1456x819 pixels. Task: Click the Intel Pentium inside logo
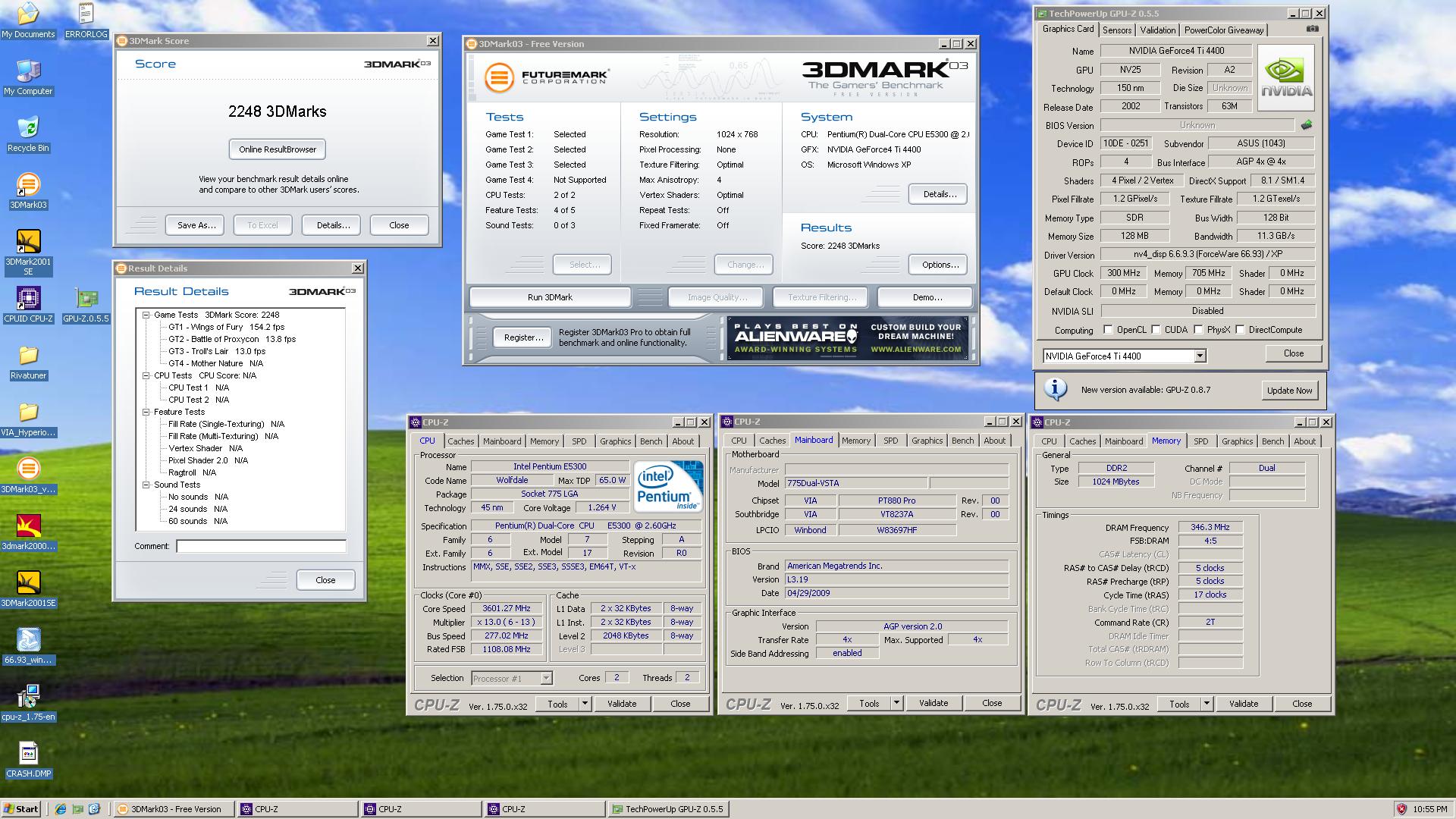click(x=668, y=486)
